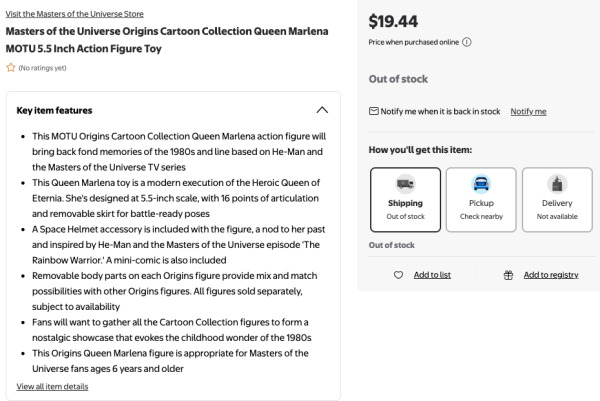
Task: Click the empty star rating icon
Action: [x=10, y=68]
